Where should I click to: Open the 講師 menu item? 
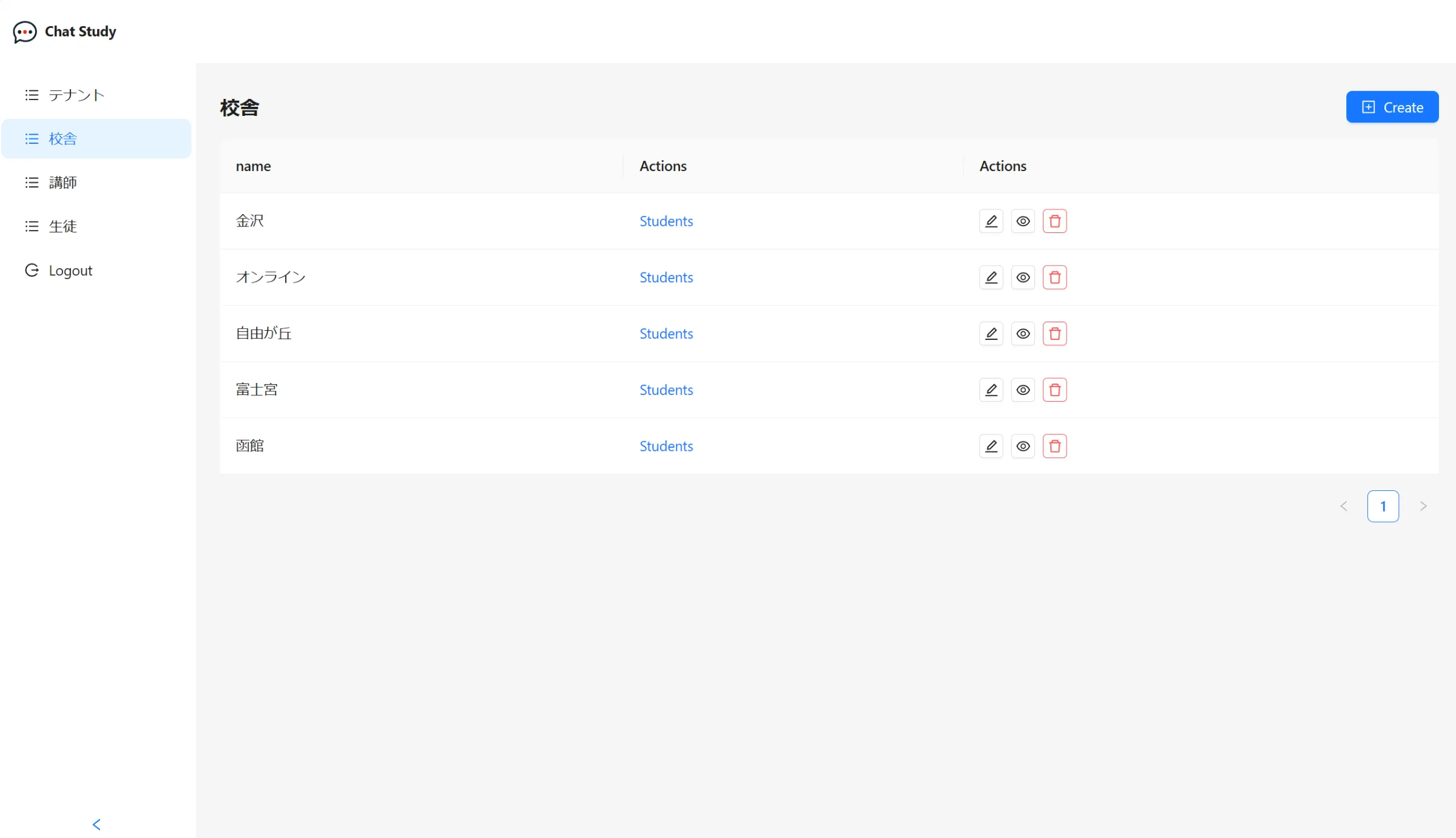click(62, 183)
